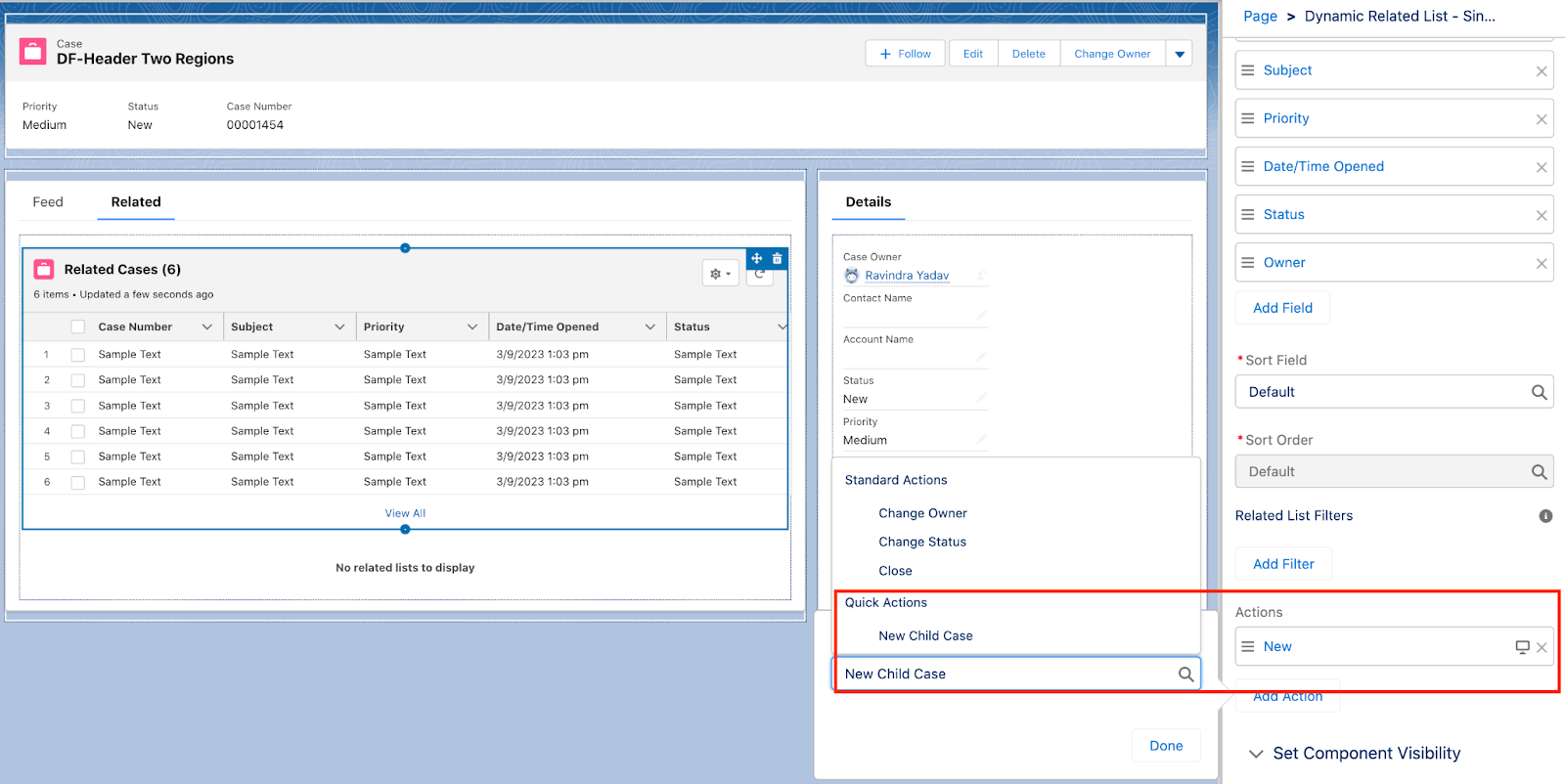Click the New Child Case action search field
The image size is (1565, 784).
1016,674
